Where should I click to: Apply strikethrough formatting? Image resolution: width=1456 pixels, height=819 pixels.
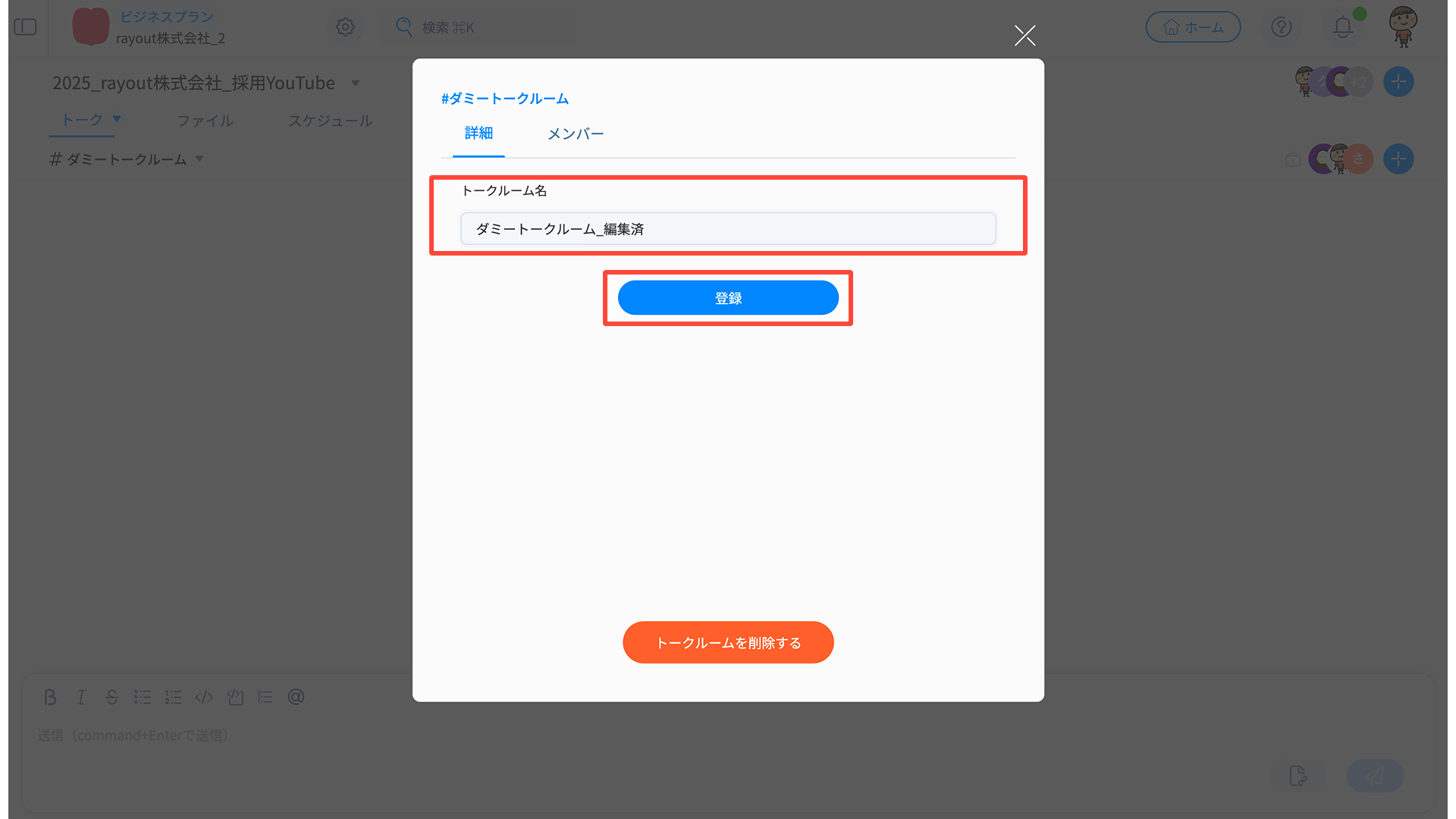(111, 697)
